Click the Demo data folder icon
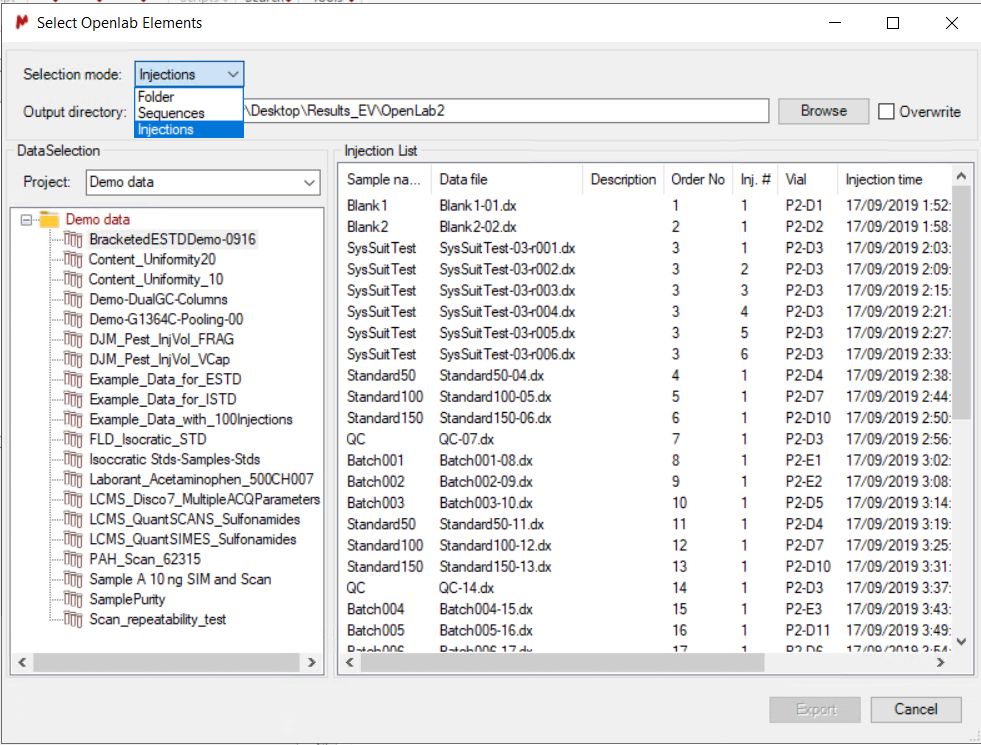This screenshot has width=981, height=745. point(49,220)
